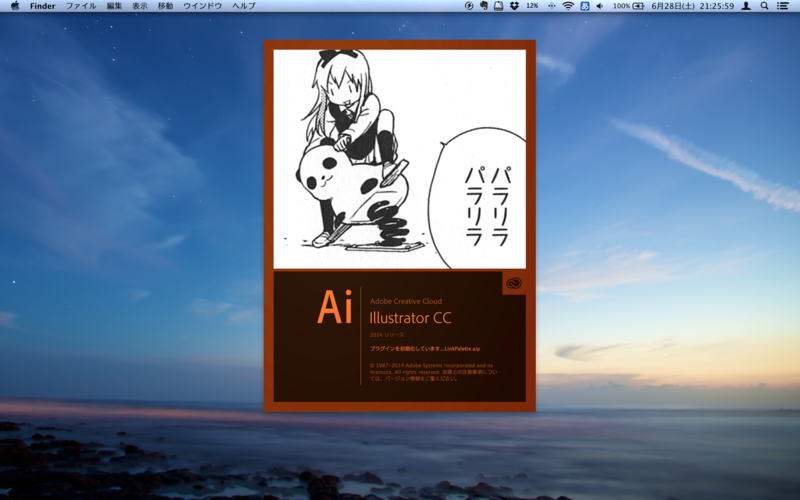Open the ヘルプ menu
This screenshot has height=500, width=800.
click(244, 6)
